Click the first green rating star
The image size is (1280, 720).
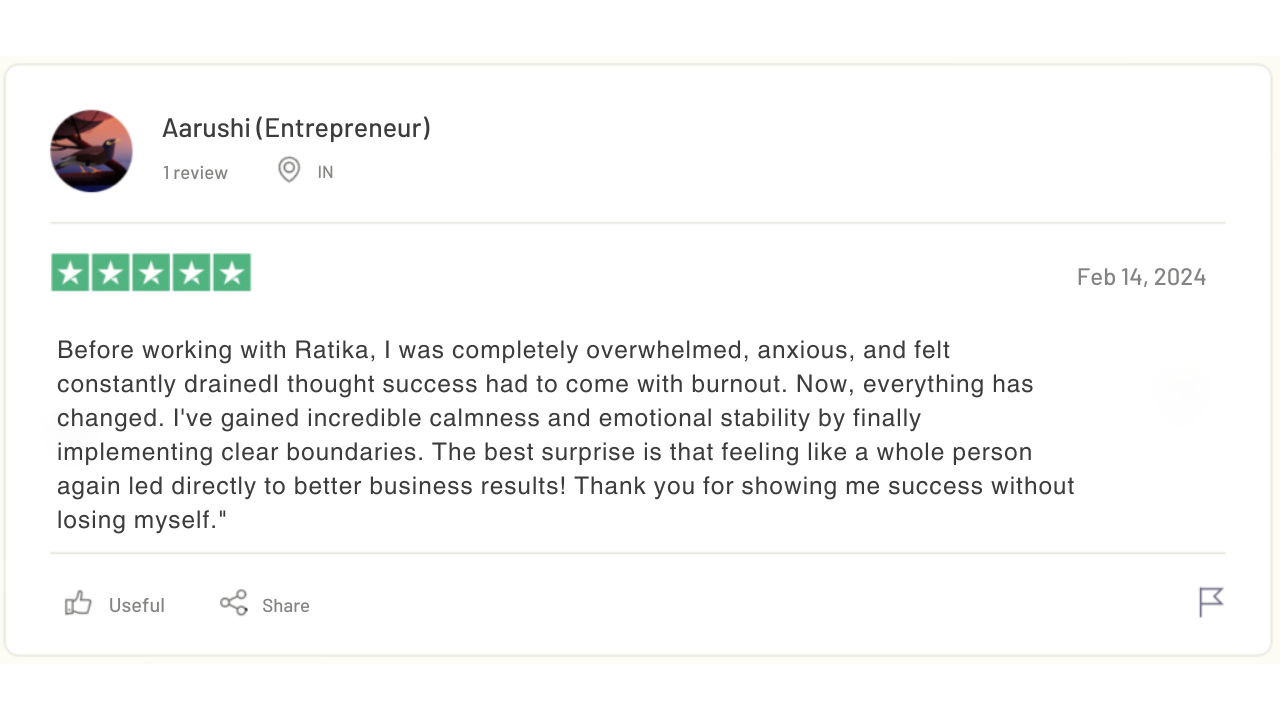point(70,273)
